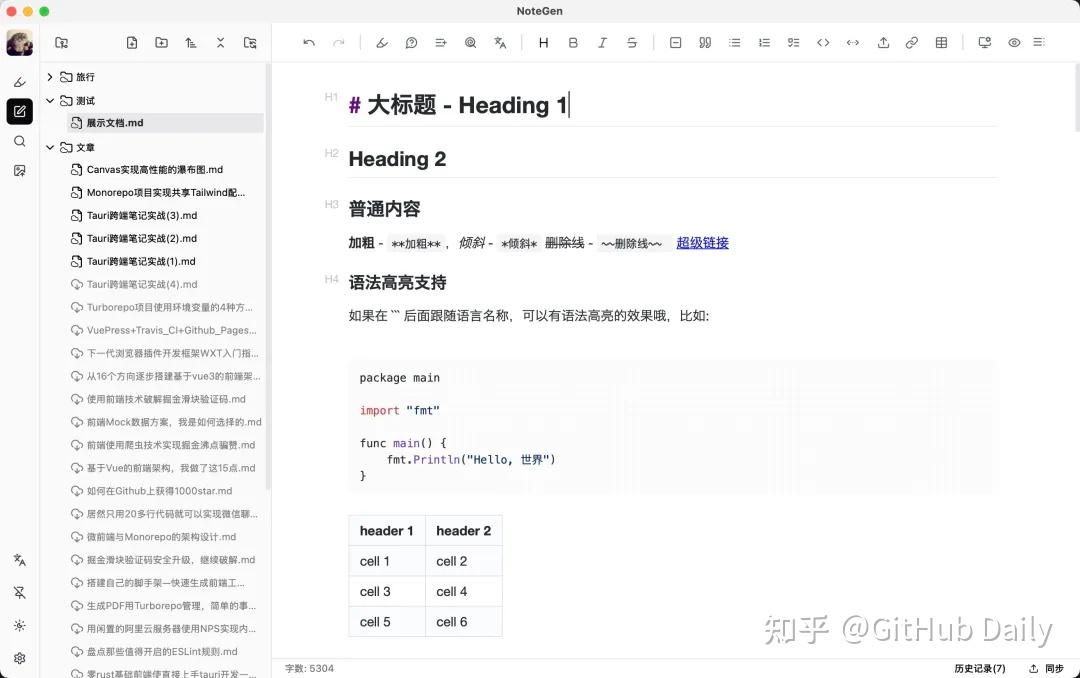This screenshot has height=678, width=1080.
Task: Toggle the eye preview mode
Action: 1014,43
